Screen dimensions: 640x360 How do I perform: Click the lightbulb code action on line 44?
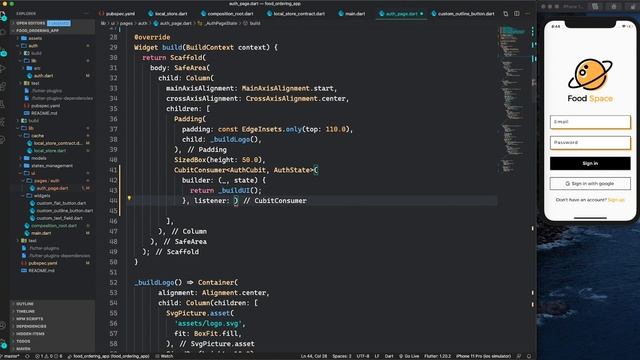pyautogui.click(x=129, y=198)
